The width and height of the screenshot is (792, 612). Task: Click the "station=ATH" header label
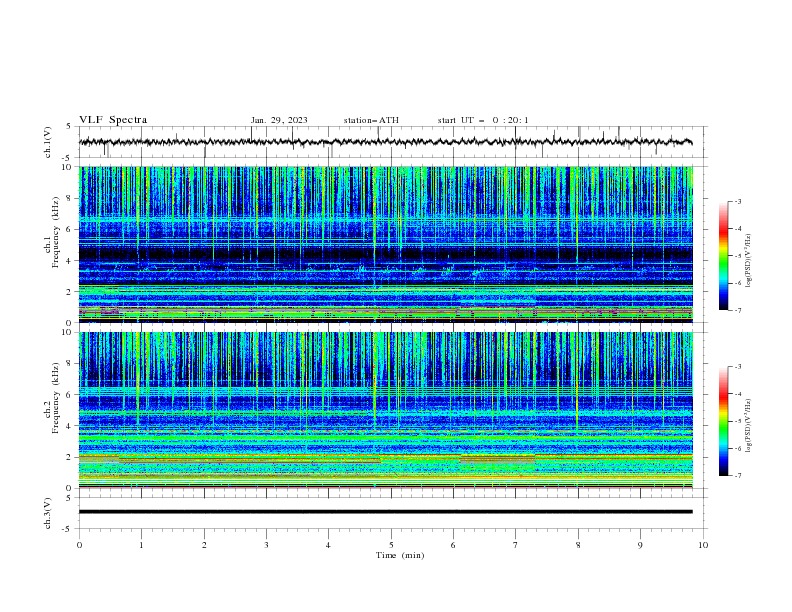(x=371, y=120)
